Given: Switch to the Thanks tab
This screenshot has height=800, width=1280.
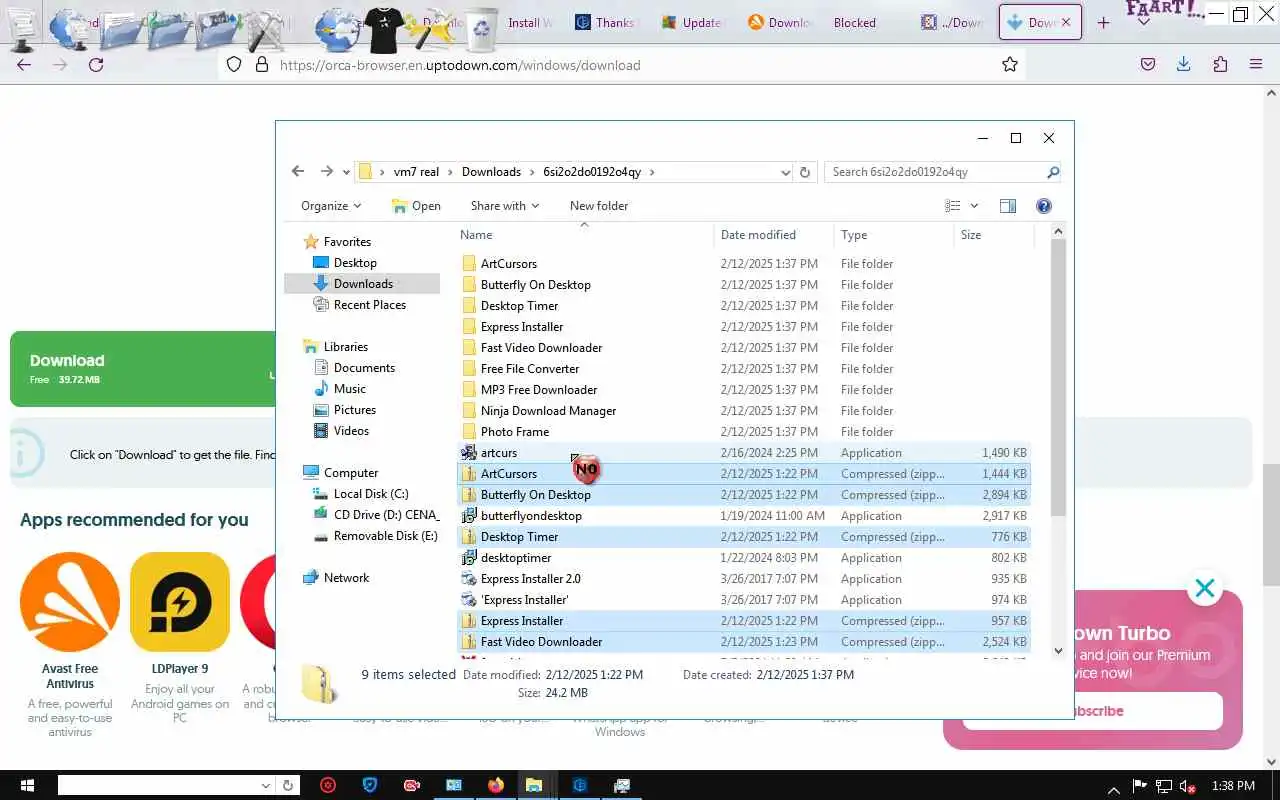Looking at the screenshot, I should (x=603, y=22).
